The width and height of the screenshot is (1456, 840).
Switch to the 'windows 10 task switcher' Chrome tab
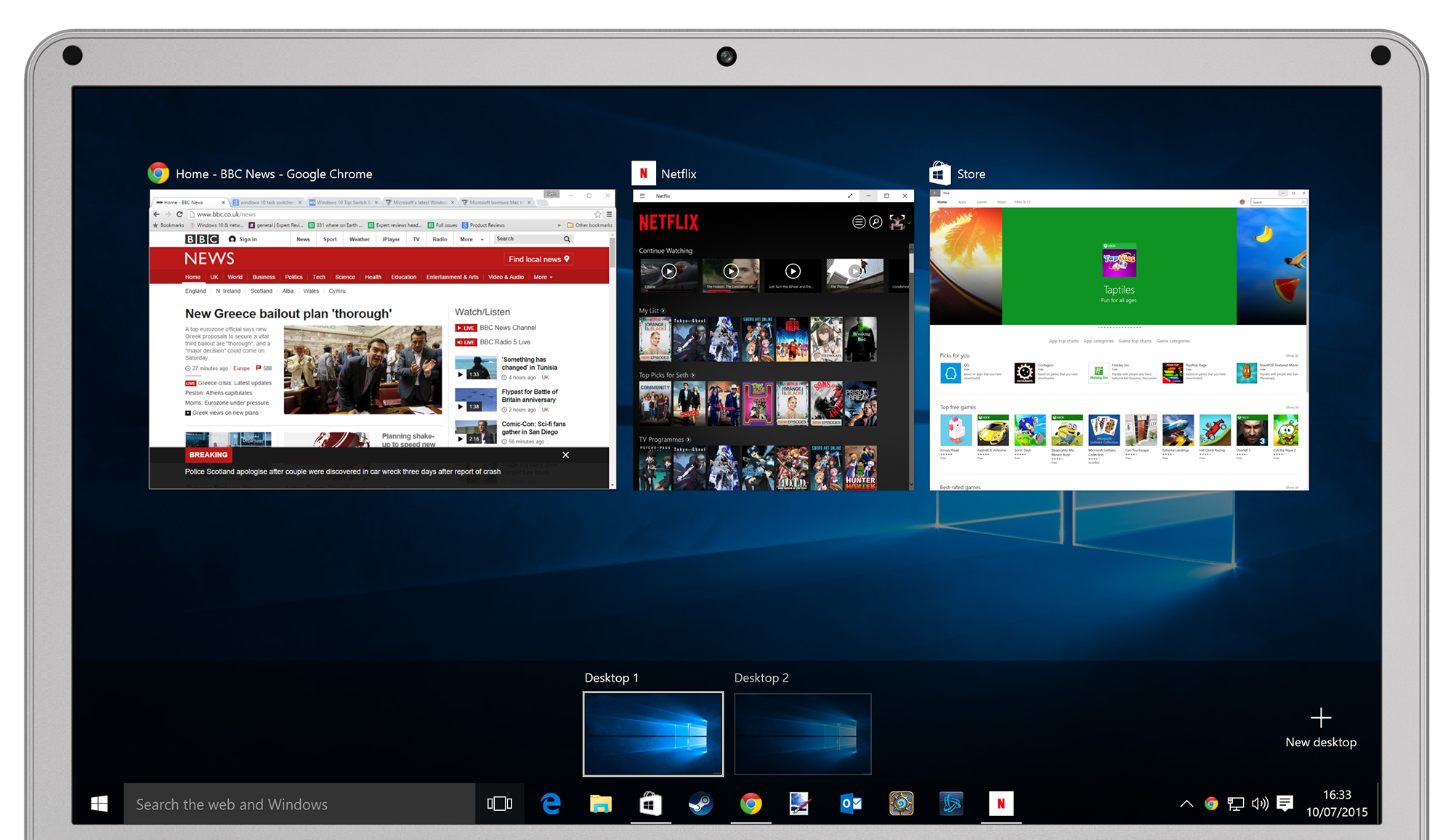tap(266, 203)
